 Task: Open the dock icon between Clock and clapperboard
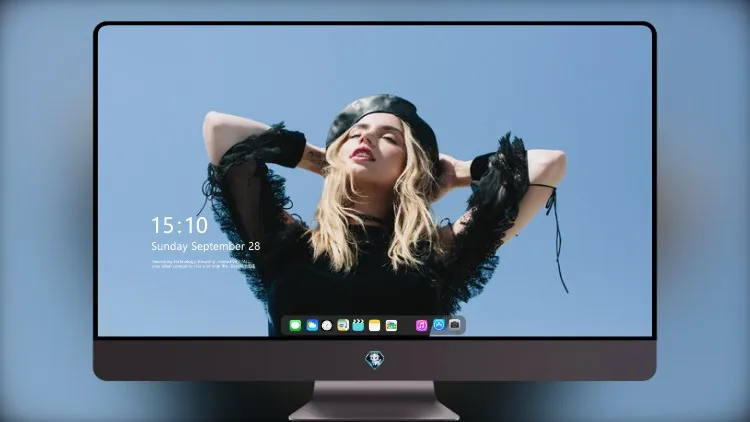tap(342, 325)
